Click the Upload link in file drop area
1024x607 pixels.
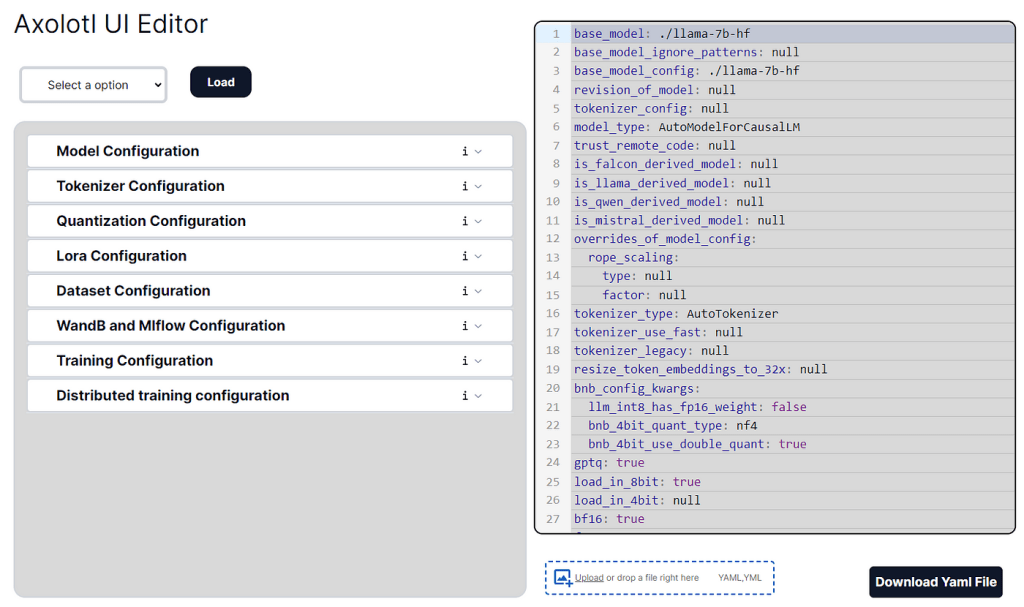tap(589, 578)
